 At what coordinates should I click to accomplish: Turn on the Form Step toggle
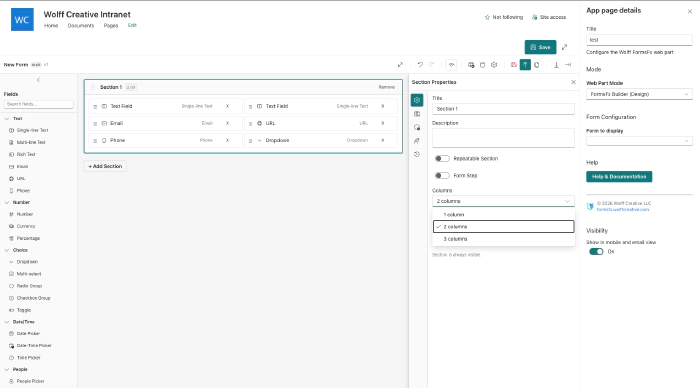(x=442, y=175)
